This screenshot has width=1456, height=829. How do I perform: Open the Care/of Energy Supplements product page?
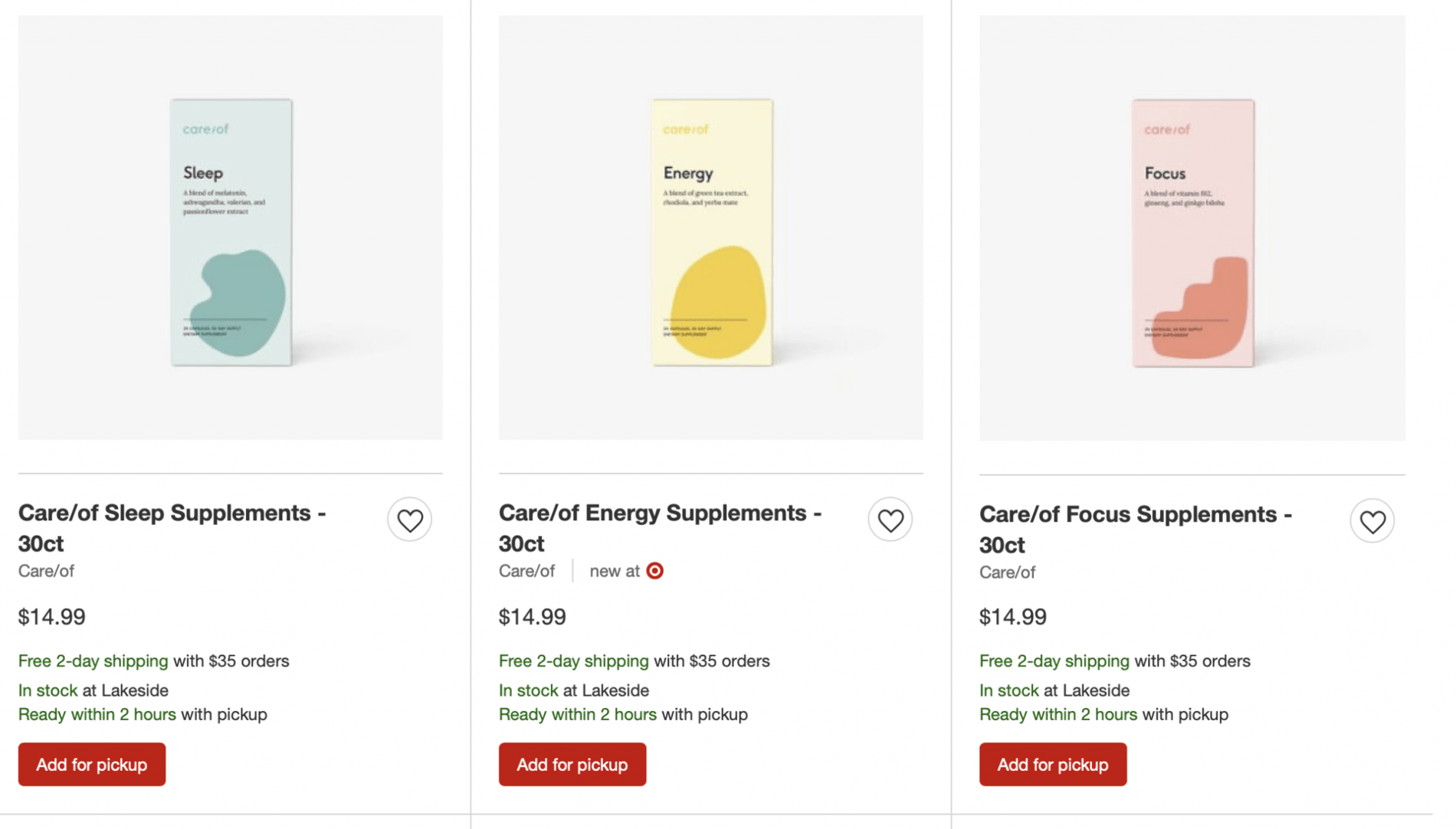[660, 528]
